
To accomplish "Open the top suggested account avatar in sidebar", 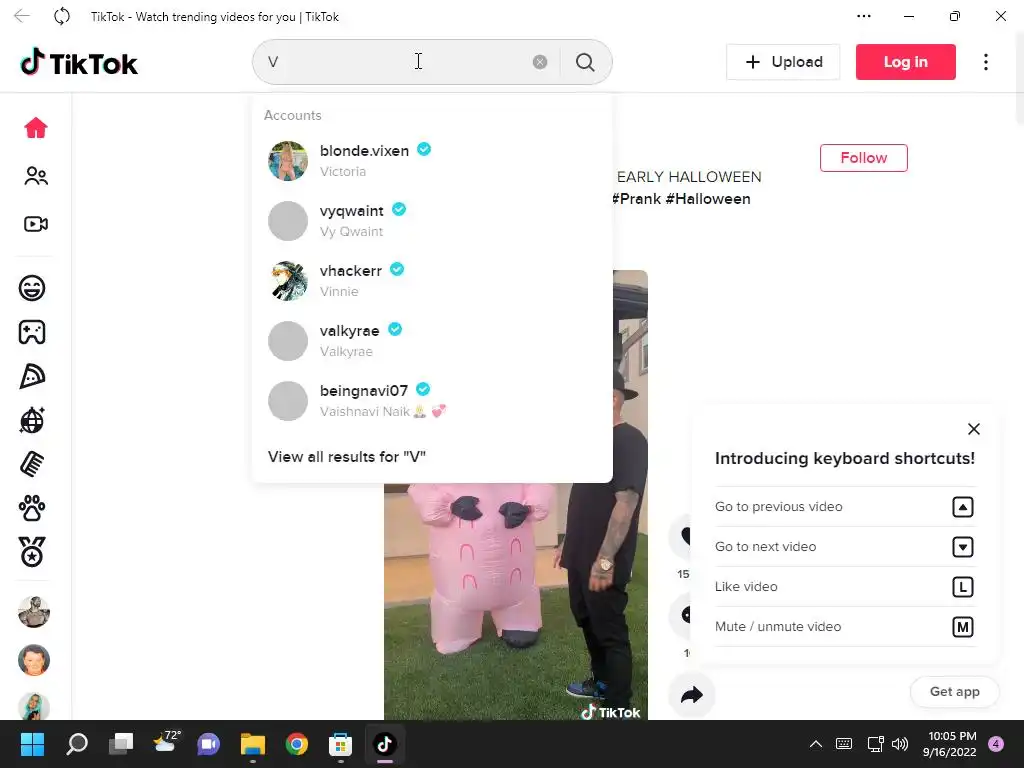I will tap(34, 612).
